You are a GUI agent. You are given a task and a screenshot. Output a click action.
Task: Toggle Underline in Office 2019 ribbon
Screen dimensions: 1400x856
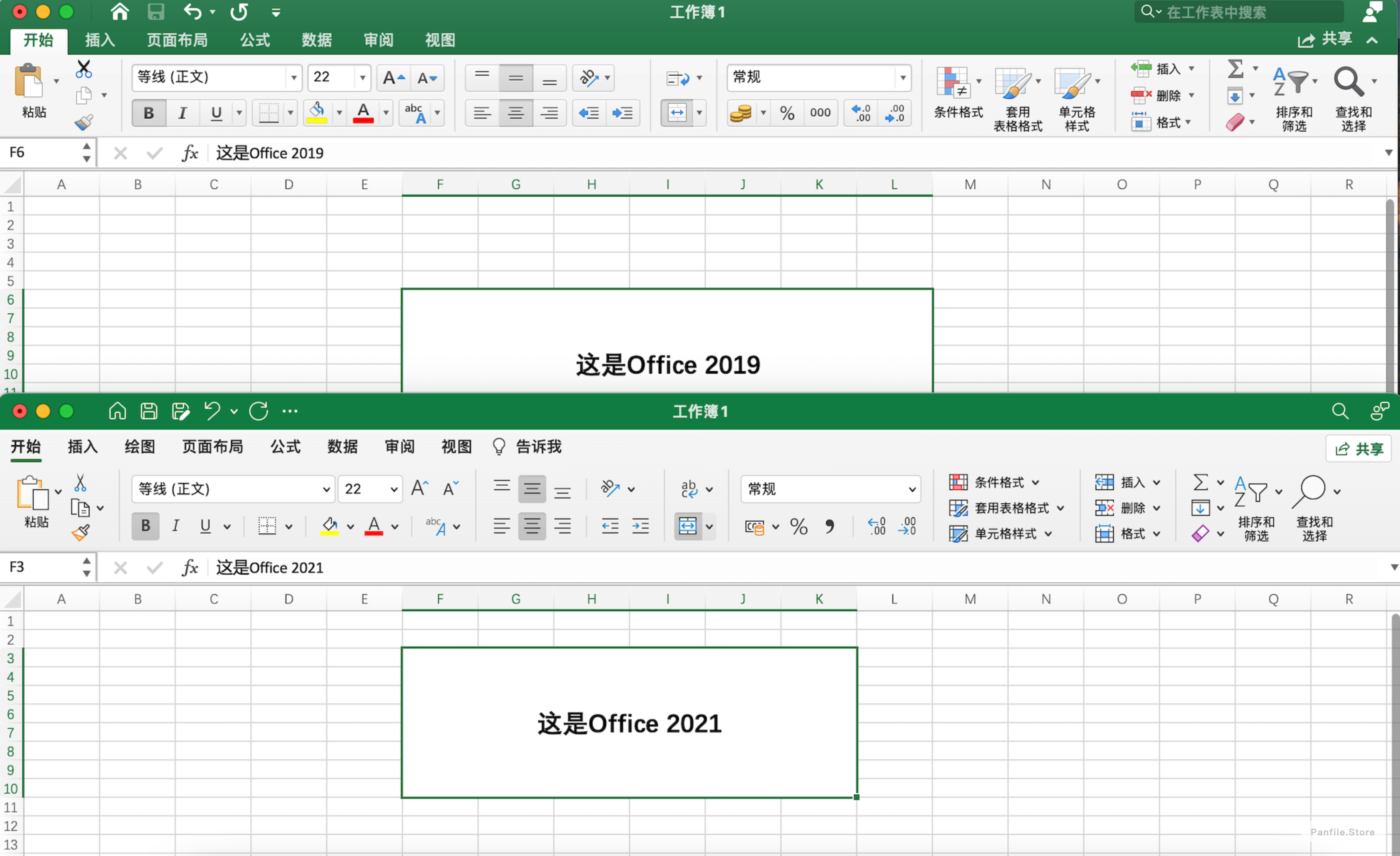tap(216, 113)
